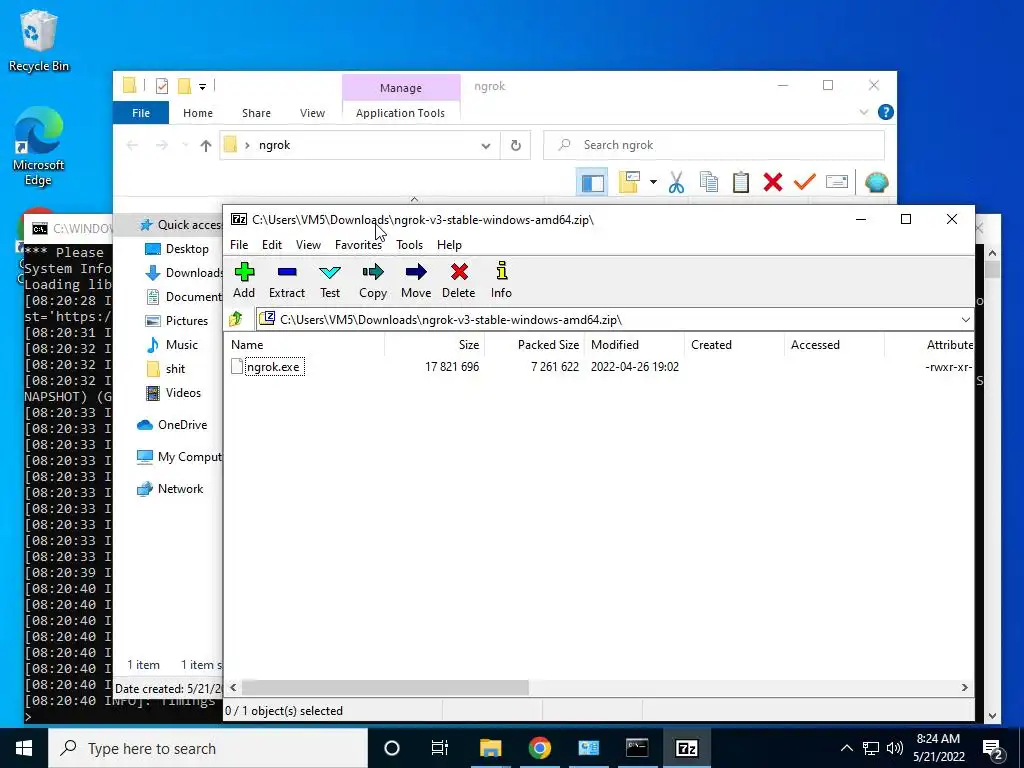Open Google Chrome from the taskbar
Viewport: 1024px width, 768px height.
[x=539, y=748]
